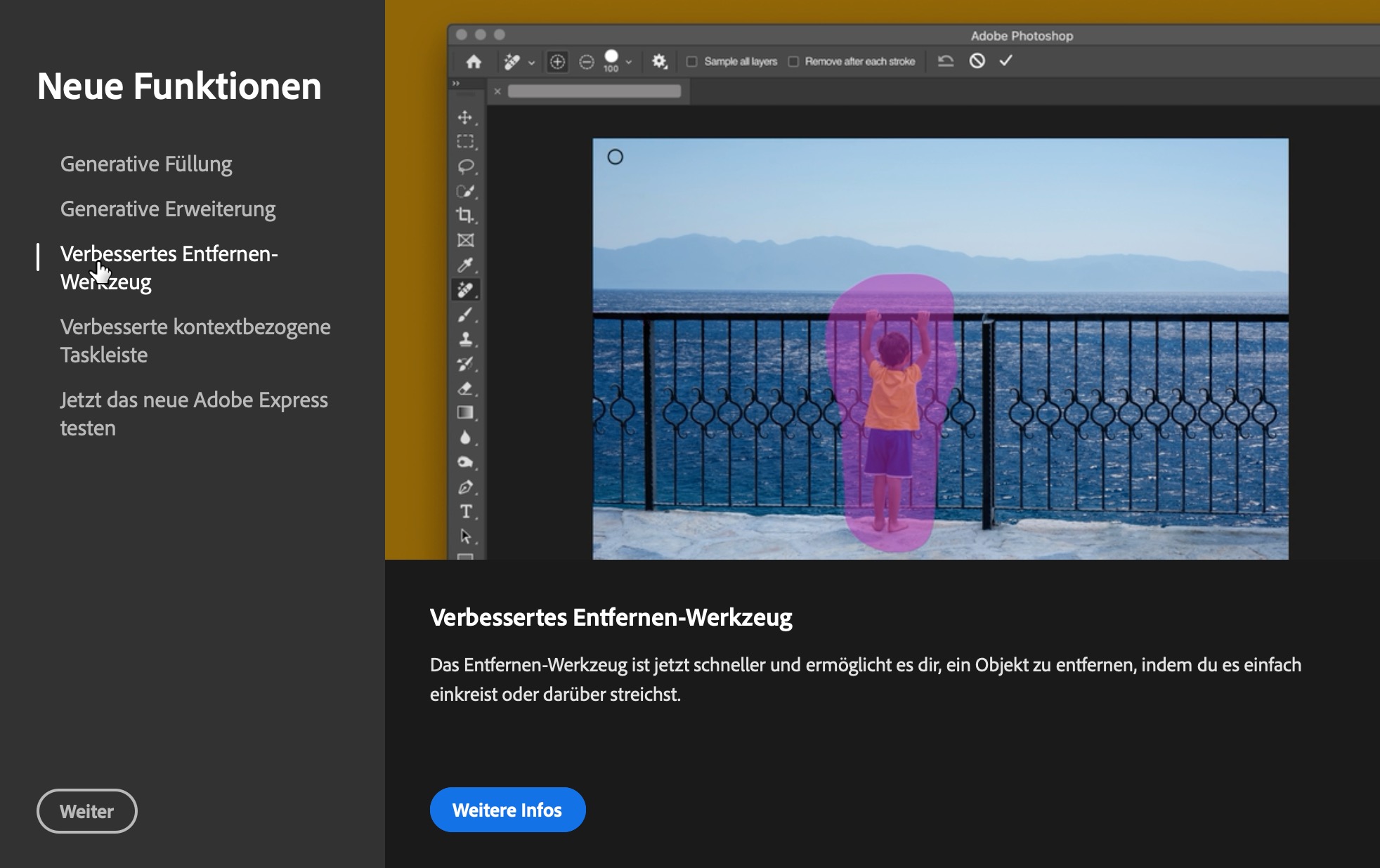Click the Home icon in options bar
Image resolution: width=1380 pixels, height=868 pixels.
pos(474,62)
